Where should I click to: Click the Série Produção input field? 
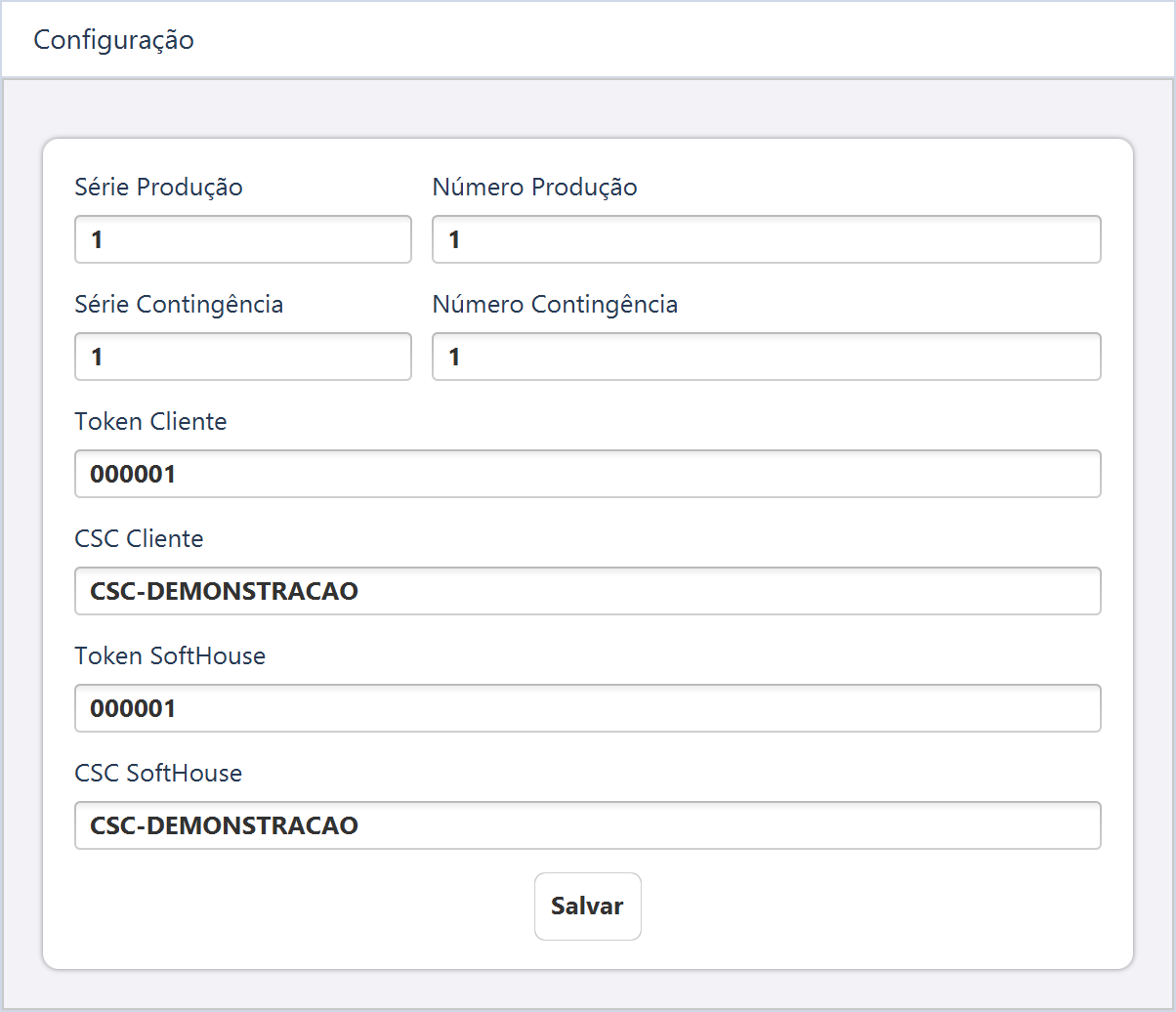(243, 239)
